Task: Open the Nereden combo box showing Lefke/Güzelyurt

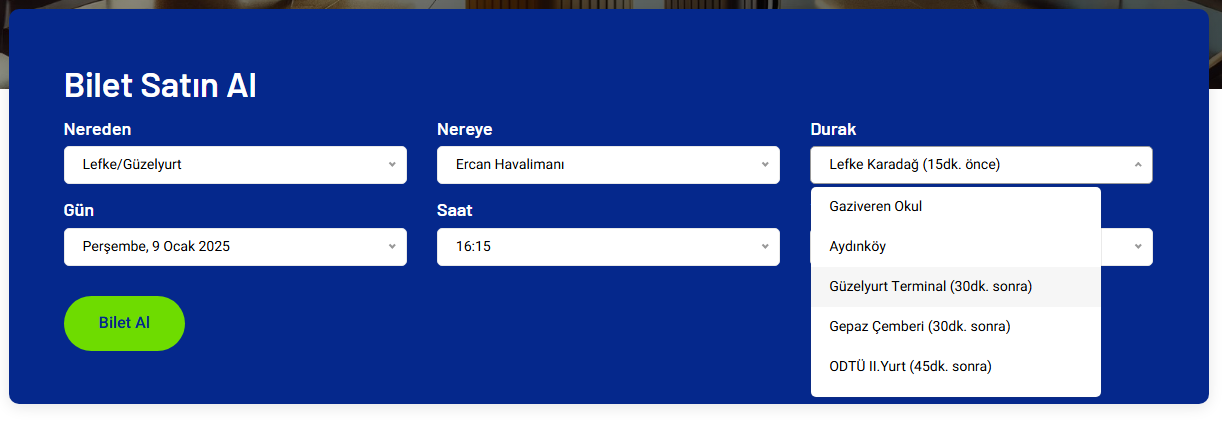Action: pyautogui.click(x=225, y=165)
